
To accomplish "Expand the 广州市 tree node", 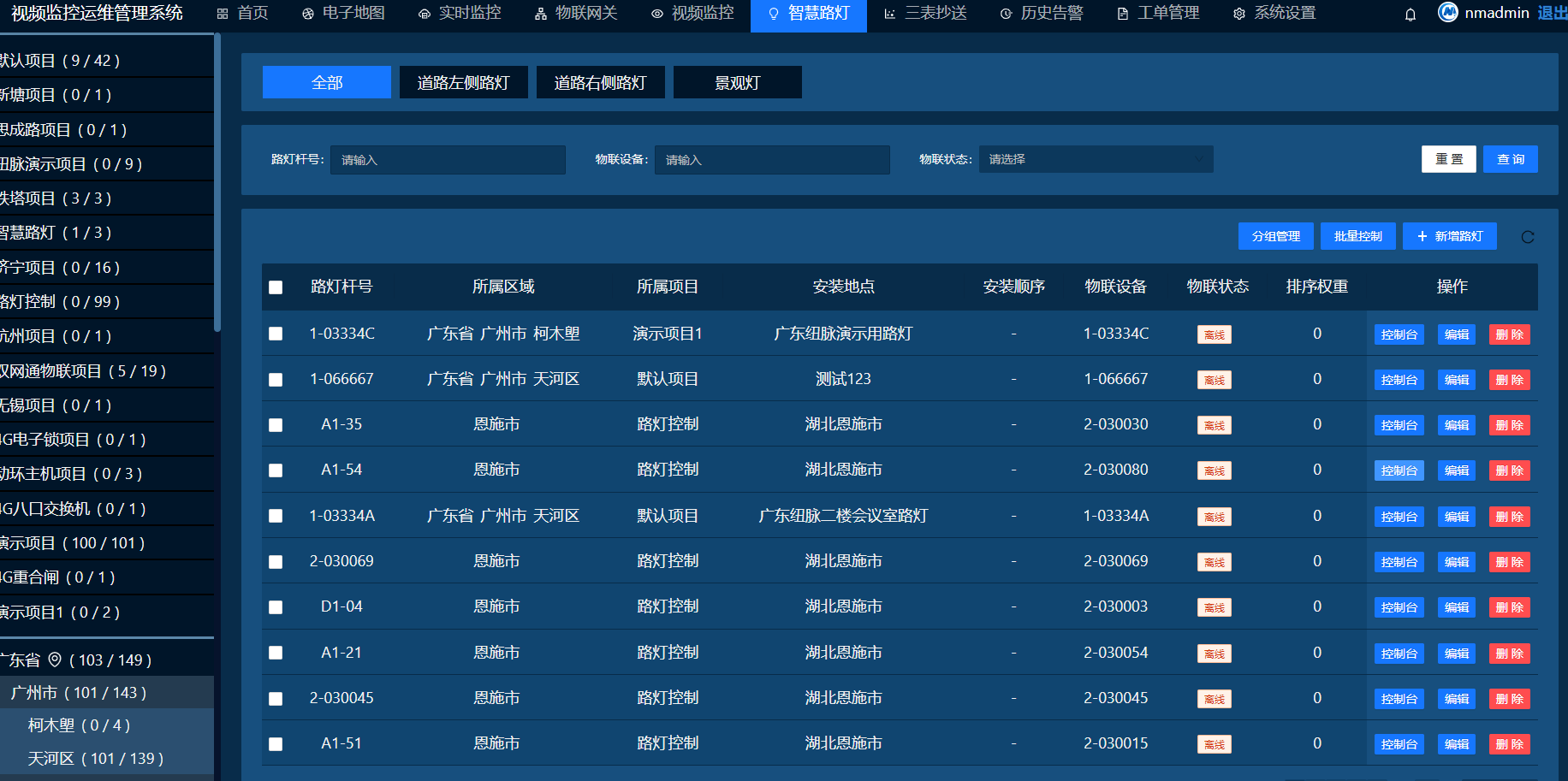I will point(79,693).
